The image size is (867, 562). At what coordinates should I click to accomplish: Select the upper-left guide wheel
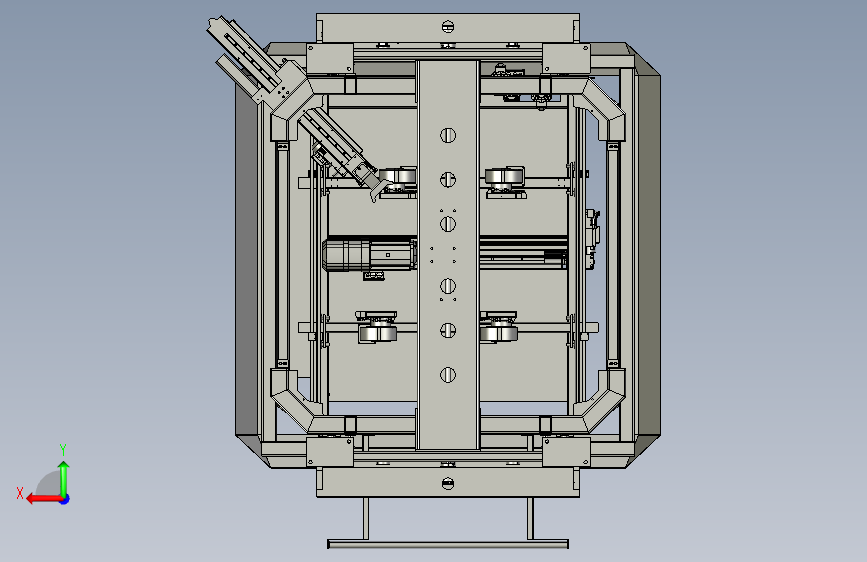[398, 176]
